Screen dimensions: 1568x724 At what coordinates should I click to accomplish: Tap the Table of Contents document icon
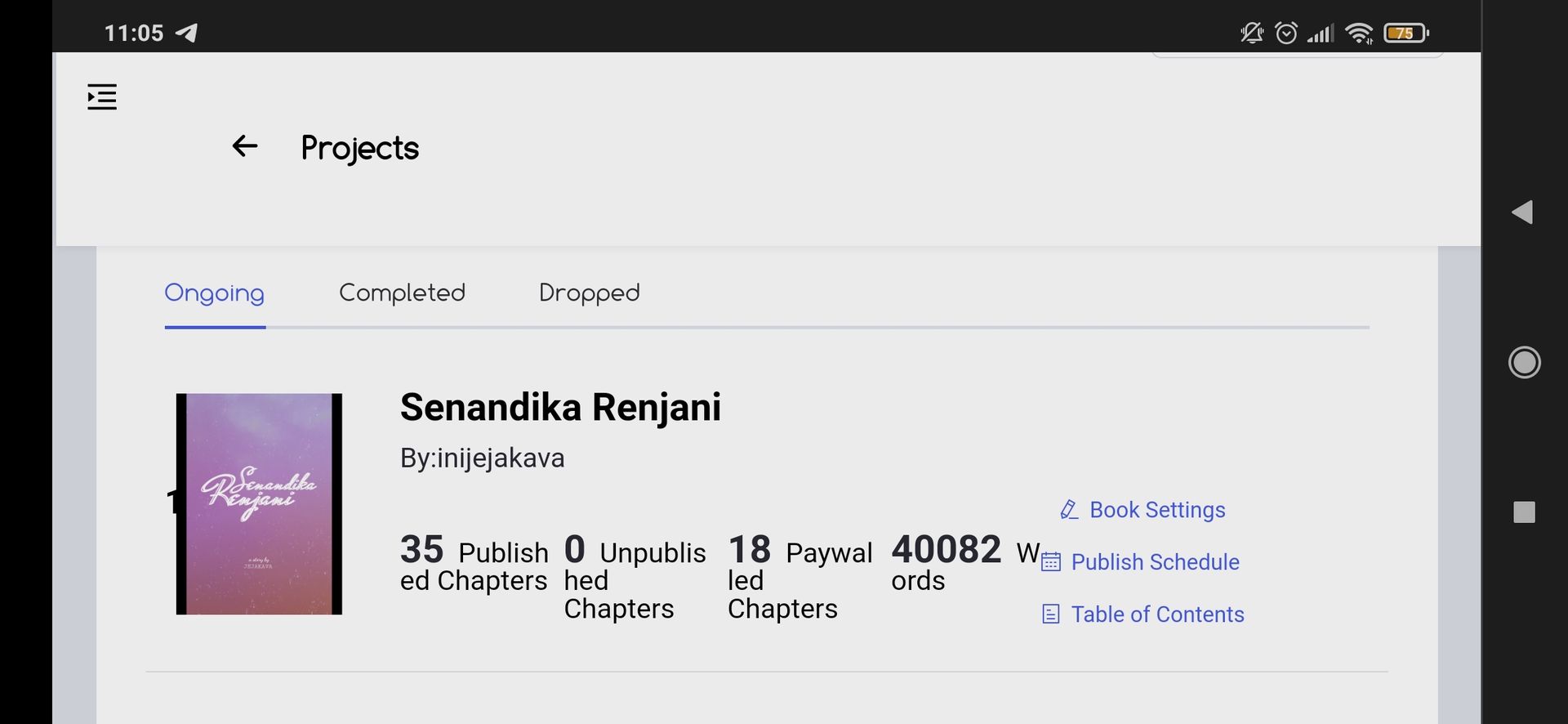pos(1051,615)
